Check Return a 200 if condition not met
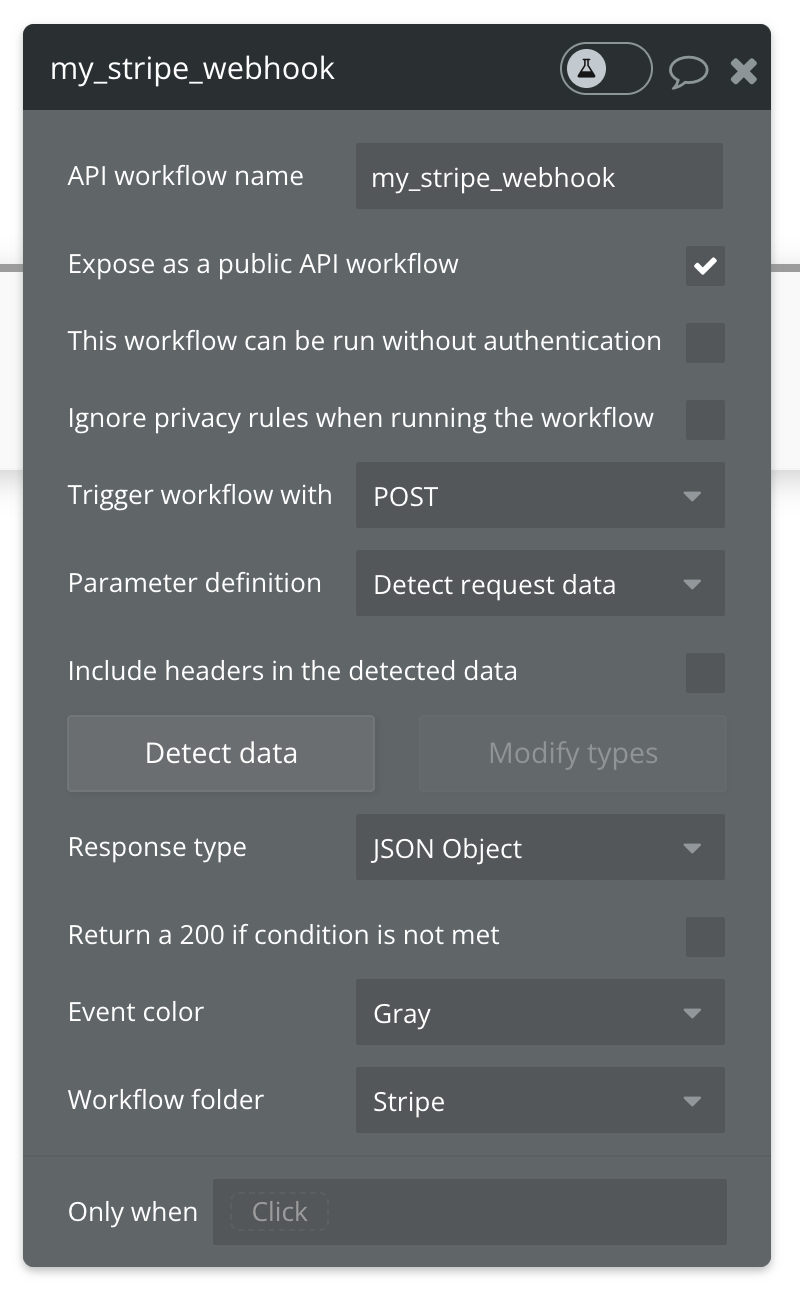 705,937
